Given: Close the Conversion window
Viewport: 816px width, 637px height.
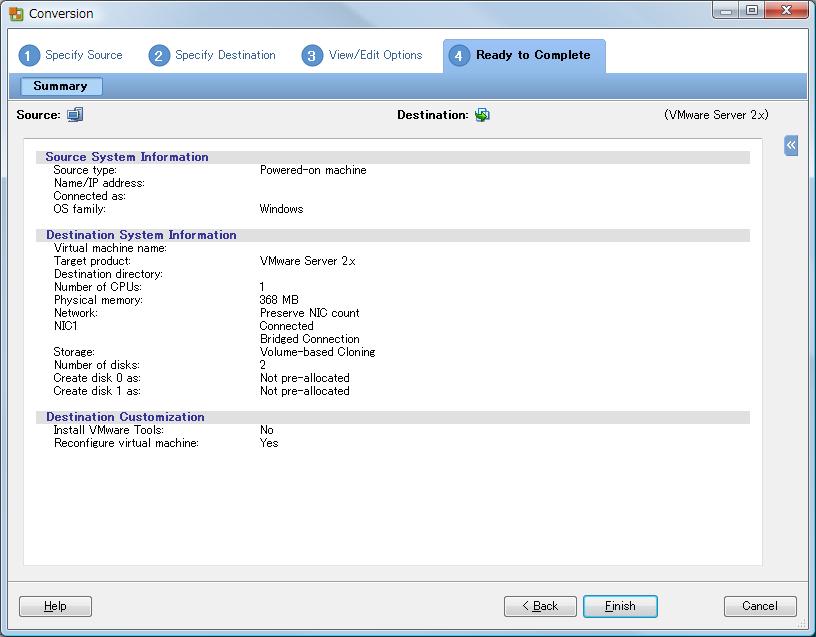Looking at the screenshot, I should pyautogui.click(x=786, y=10).
